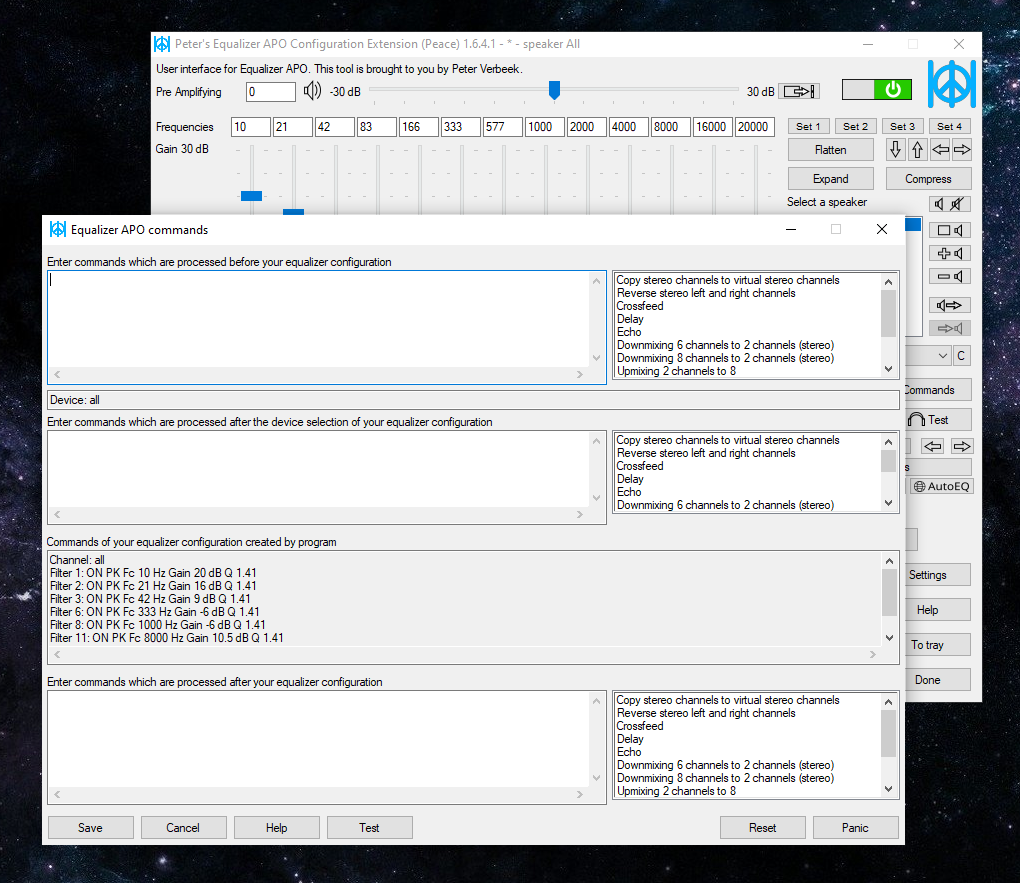This screenshot has width=1020, height=883.
Task: Click the Flatten button
Action: coord(831,150)
